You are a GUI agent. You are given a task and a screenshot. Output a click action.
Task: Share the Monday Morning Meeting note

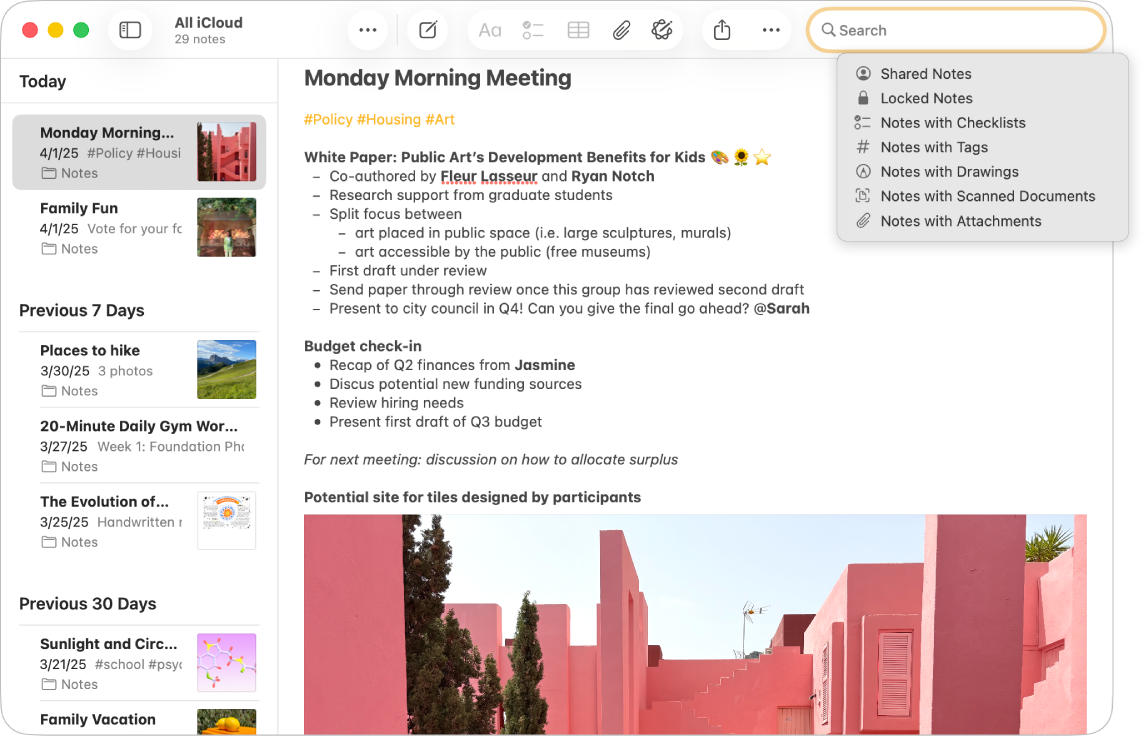click(x=722, y=30)
